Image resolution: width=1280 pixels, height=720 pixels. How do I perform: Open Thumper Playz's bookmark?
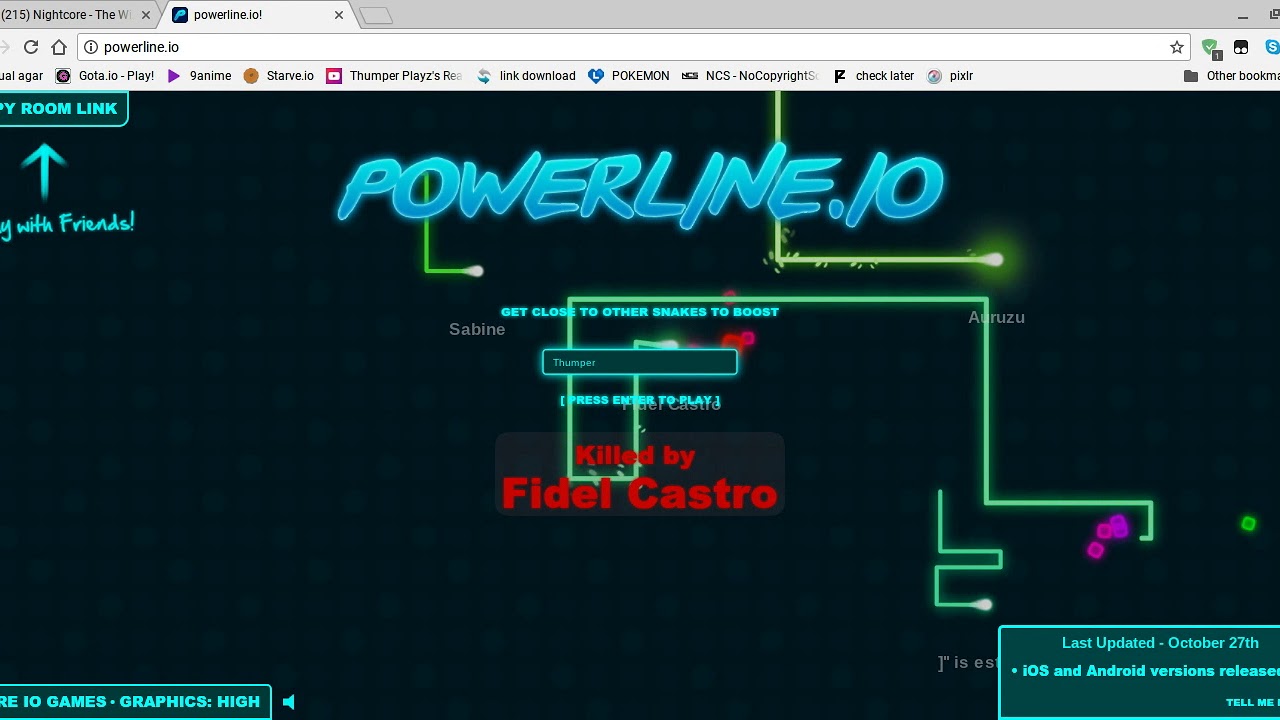point(394,76)
